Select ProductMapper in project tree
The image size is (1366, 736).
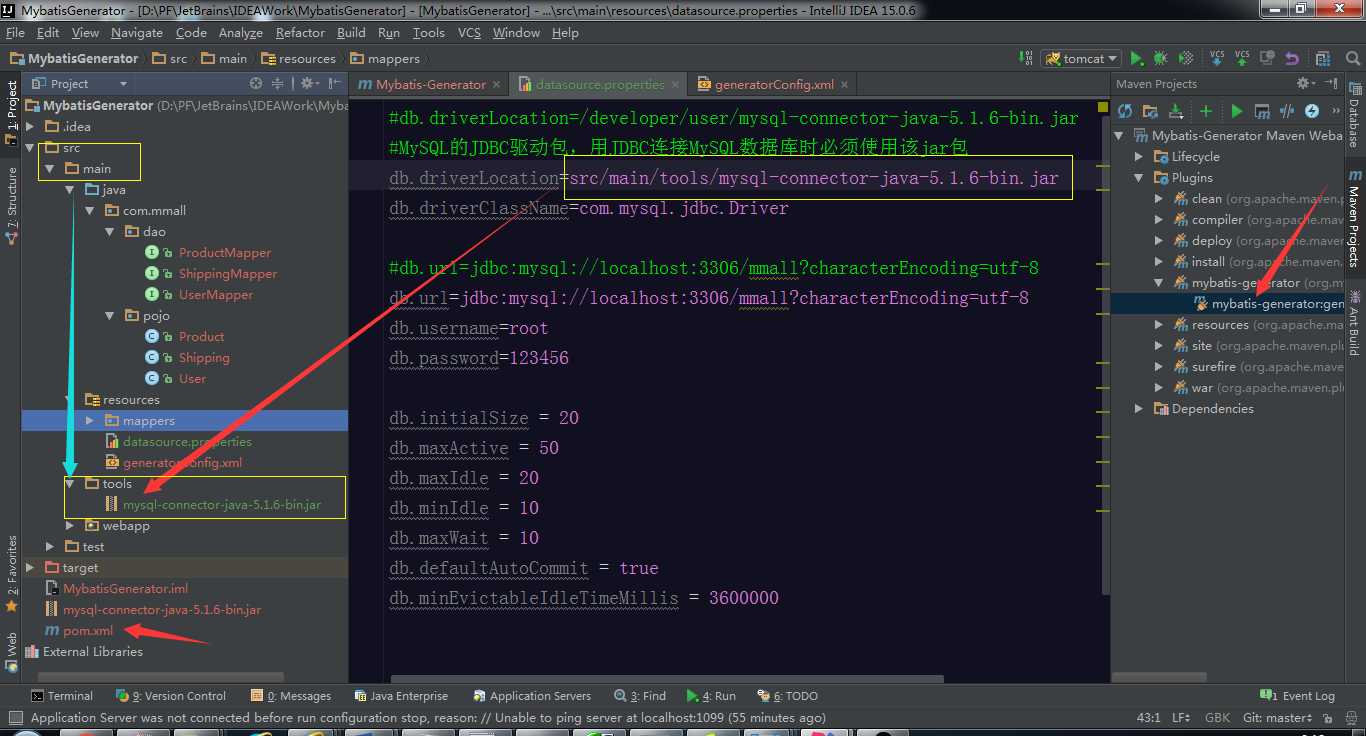coord(224,252)
